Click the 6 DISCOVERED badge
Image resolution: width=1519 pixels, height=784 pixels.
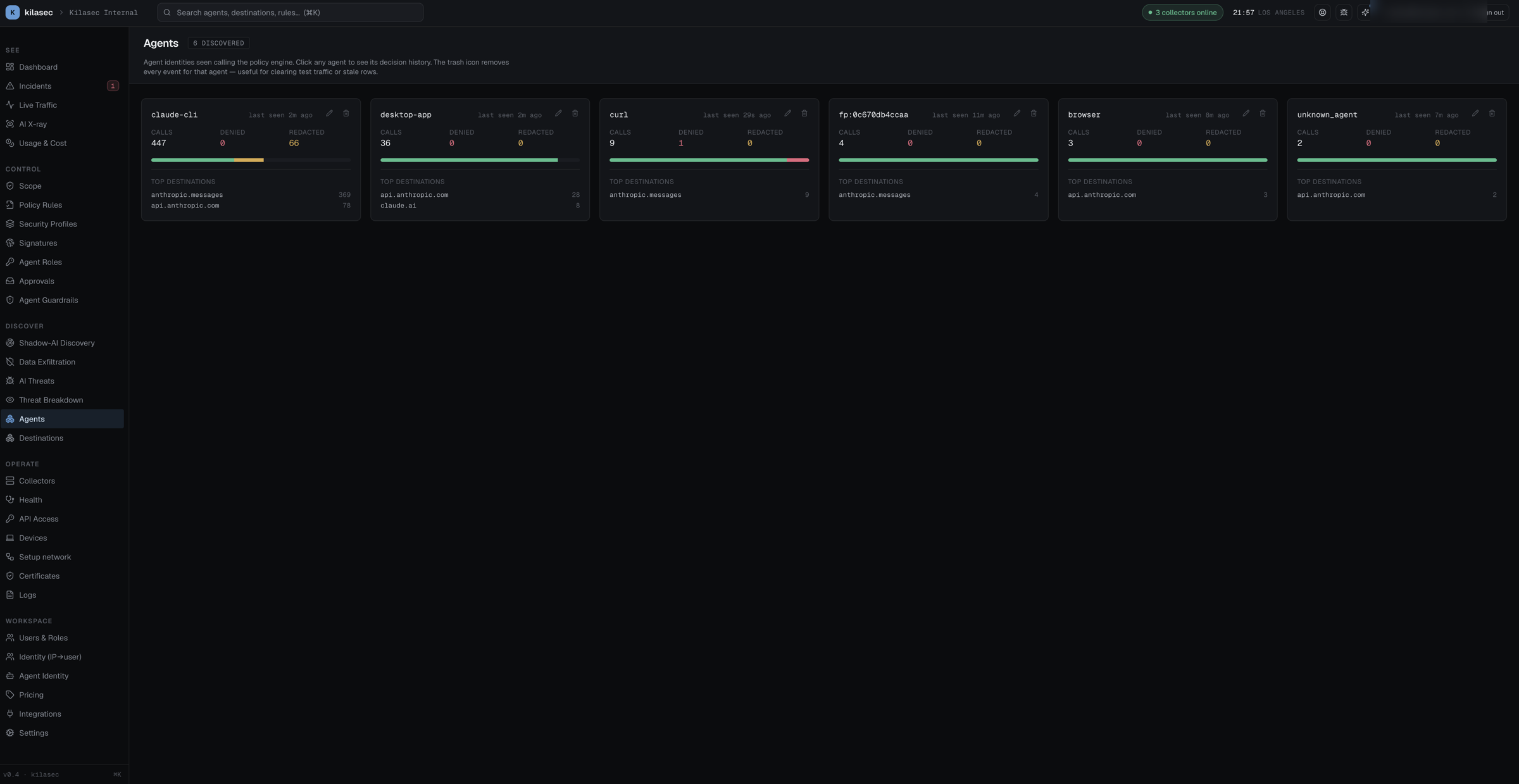click(218, 43)
